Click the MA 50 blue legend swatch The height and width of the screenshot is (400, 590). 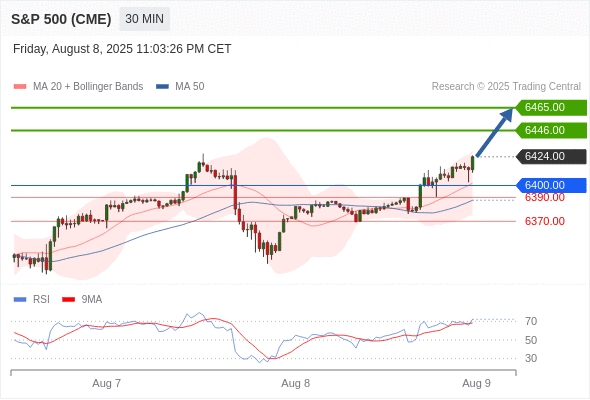click(x=162, y=87)
